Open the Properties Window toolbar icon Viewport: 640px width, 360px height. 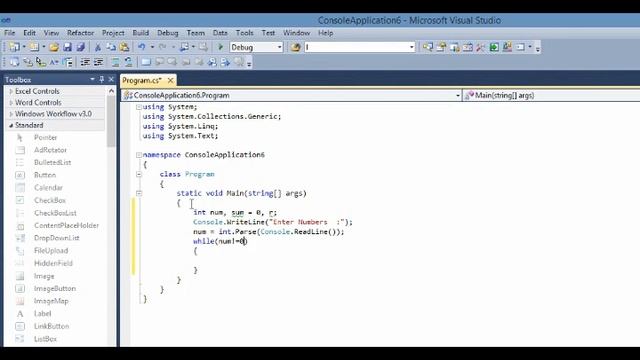pos(441,47)
